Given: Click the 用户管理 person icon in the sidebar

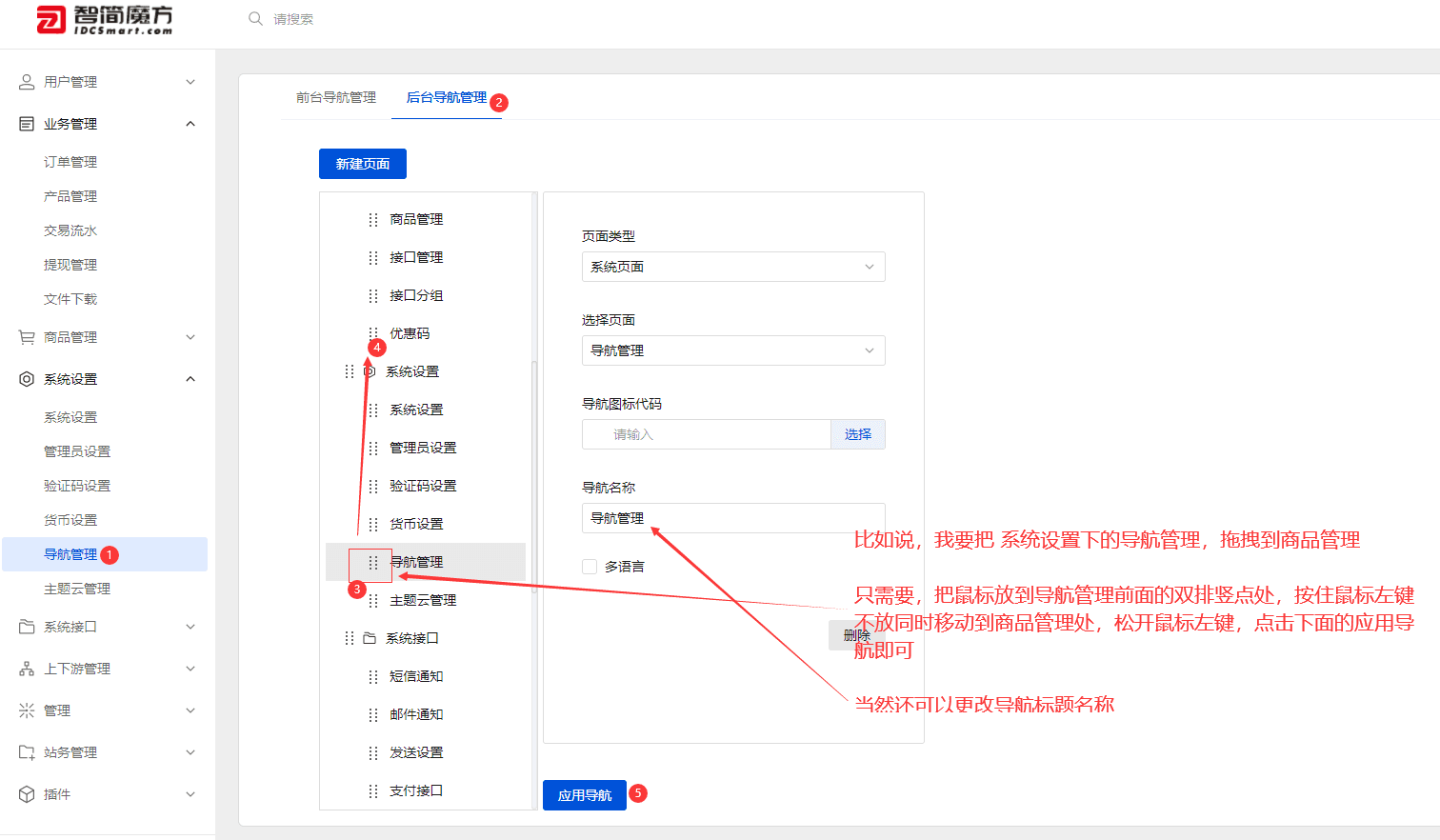Looking at the screenshot, I should (27, 82).
